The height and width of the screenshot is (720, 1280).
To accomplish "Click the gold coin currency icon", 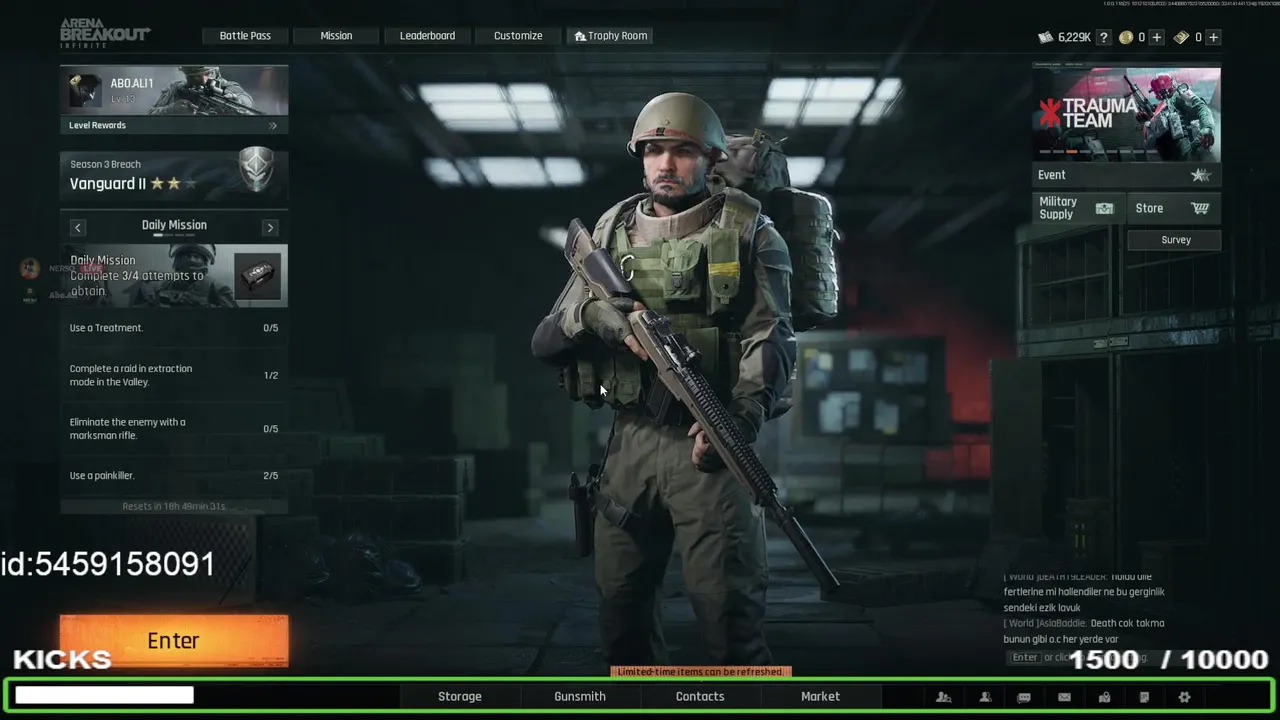I will (x=1126, y=37).
